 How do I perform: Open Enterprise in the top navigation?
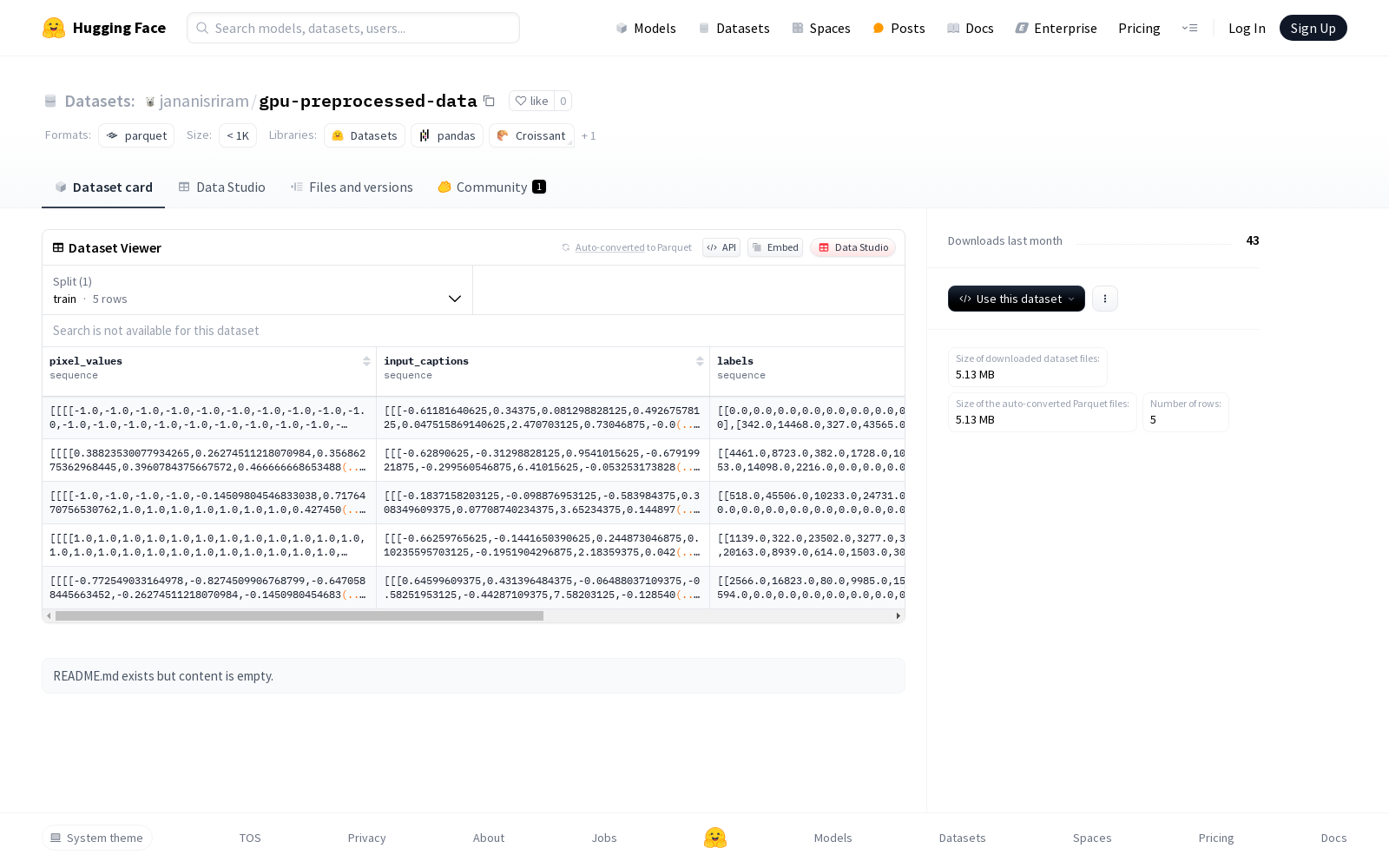point(1057,28)
